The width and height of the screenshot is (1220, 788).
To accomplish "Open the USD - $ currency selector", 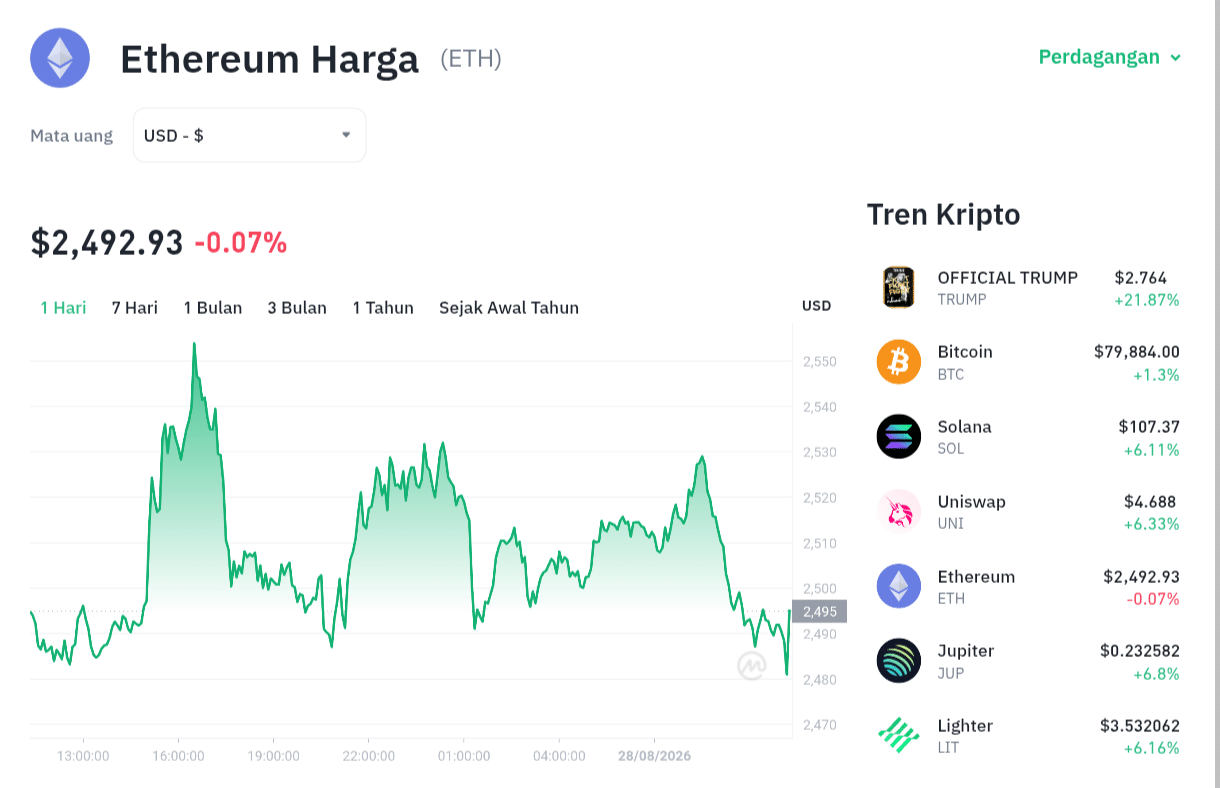I will click(249, 135).
